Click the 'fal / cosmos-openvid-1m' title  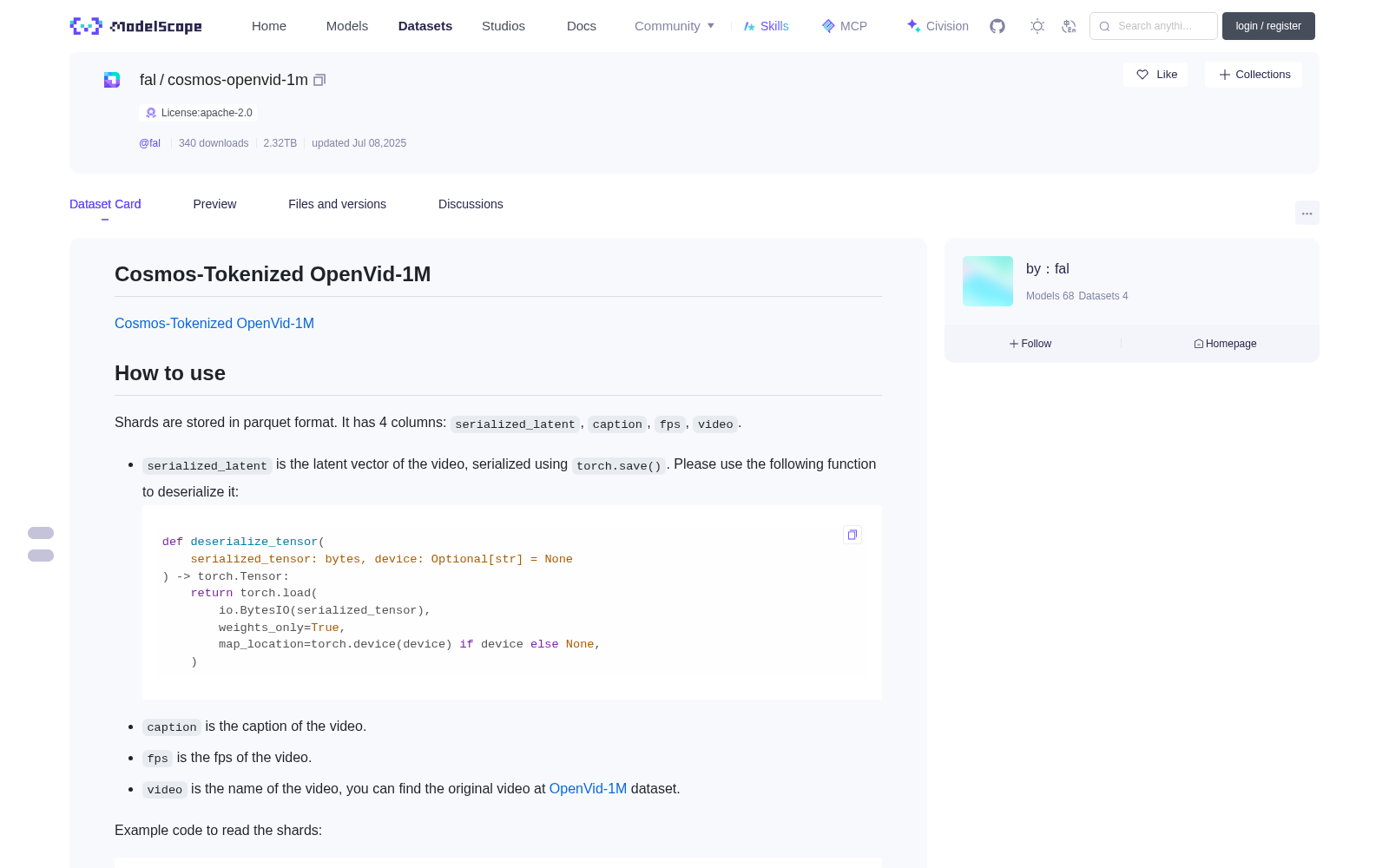pos(224,80)
